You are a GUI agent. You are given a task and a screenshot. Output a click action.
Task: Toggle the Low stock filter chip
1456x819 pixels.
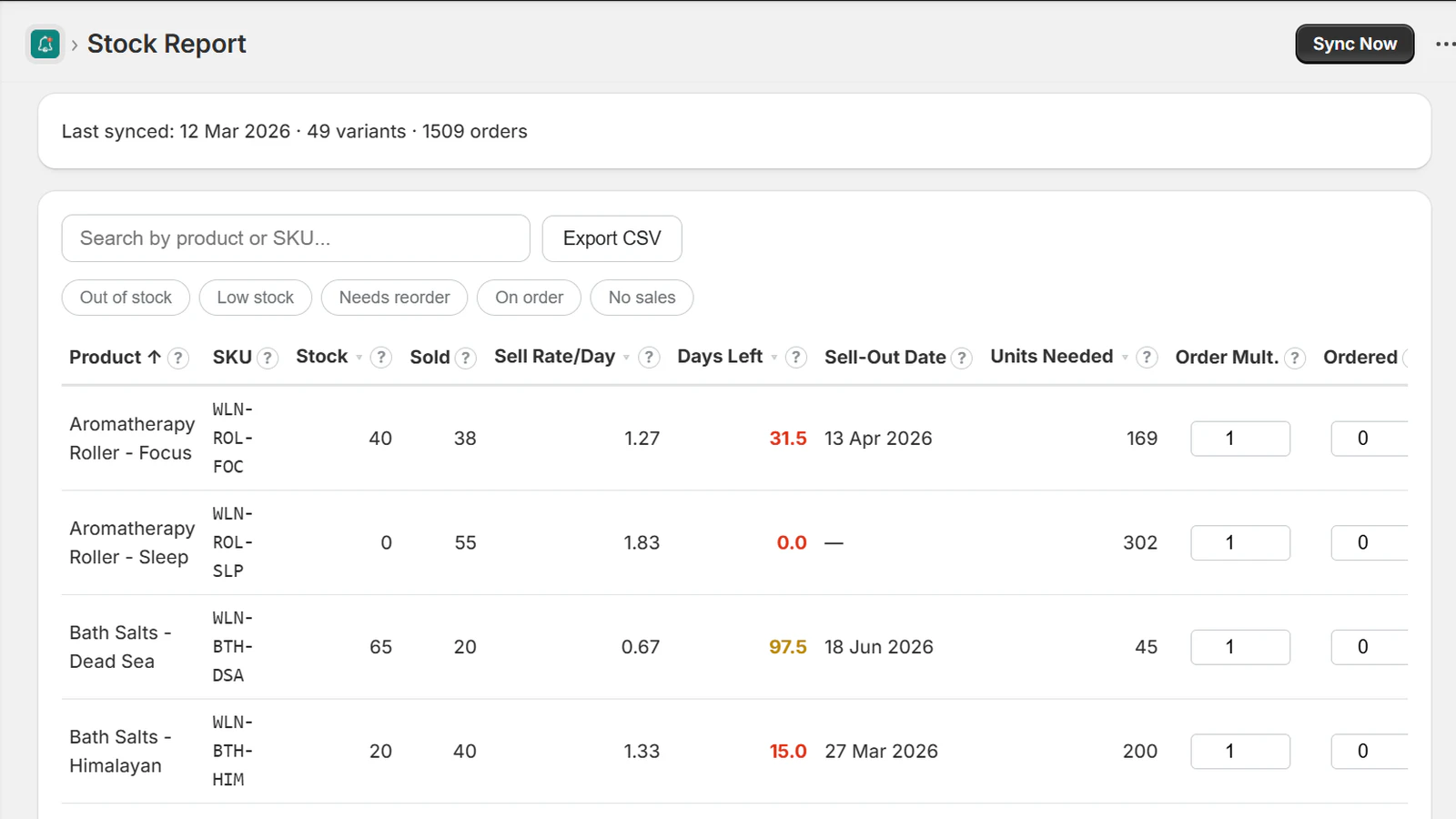click(256, 298)
